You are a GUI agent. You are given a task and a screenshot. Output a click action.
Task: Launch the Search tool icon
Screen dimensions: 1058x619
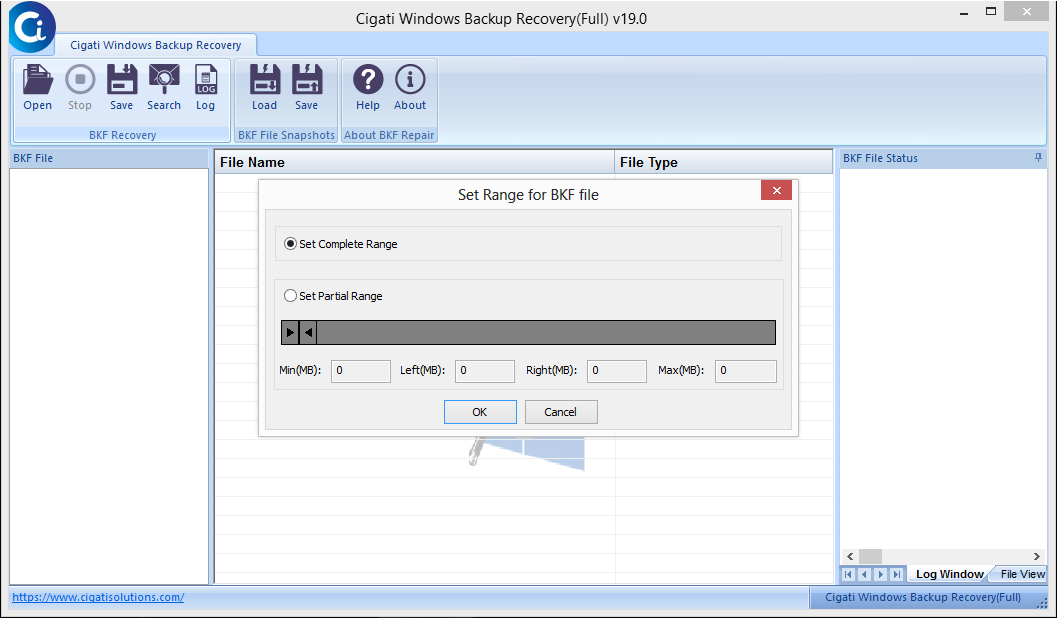pyautogui.click(x=164, y=88)
